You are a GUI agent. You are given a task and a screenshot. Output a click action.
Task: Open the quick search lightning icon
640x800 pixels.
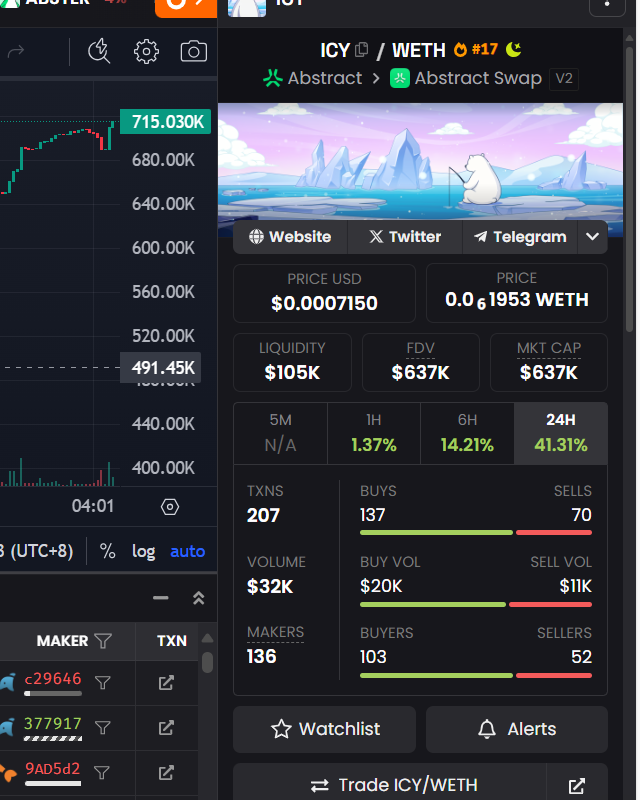pos(99,51)
